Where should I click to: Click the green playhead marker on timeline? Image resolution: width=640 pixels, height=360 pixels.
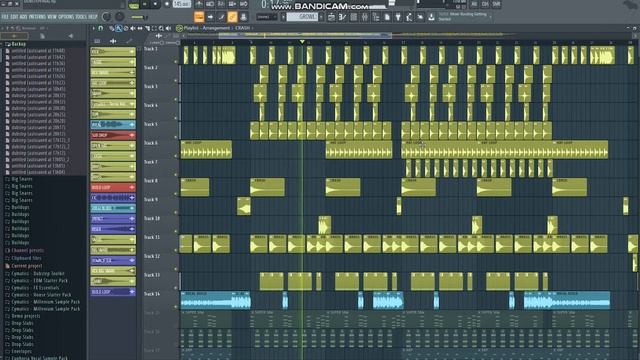[302, 42]
